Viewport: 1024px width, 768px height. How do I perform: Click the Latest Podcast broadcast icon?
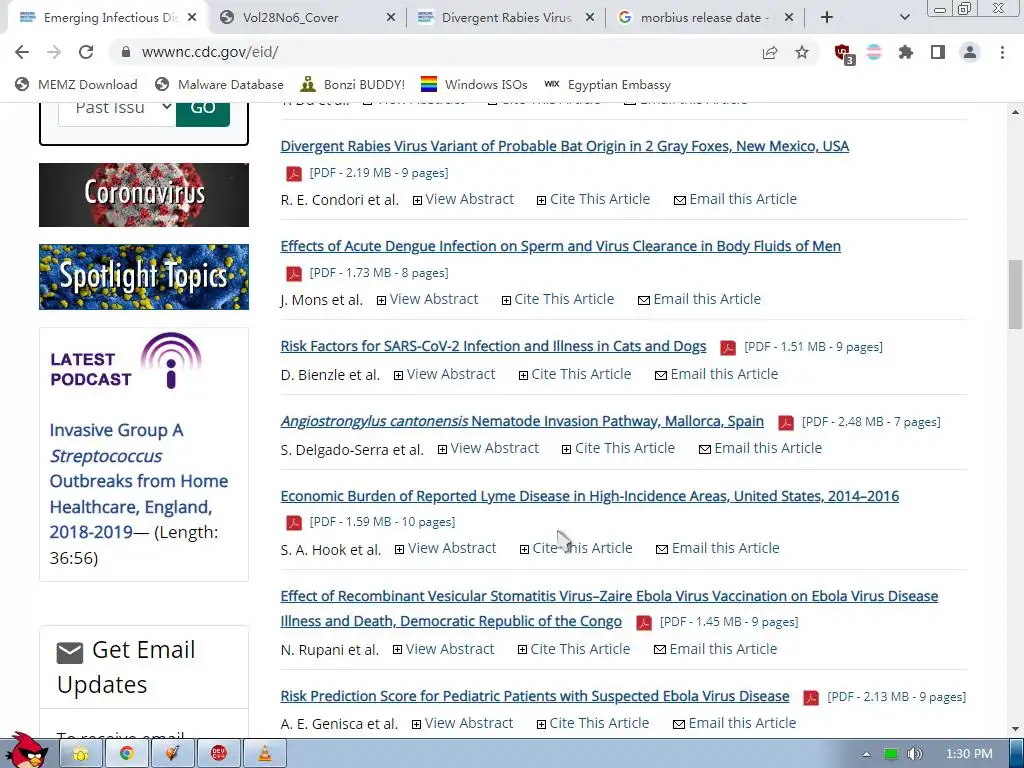point(171,360)
